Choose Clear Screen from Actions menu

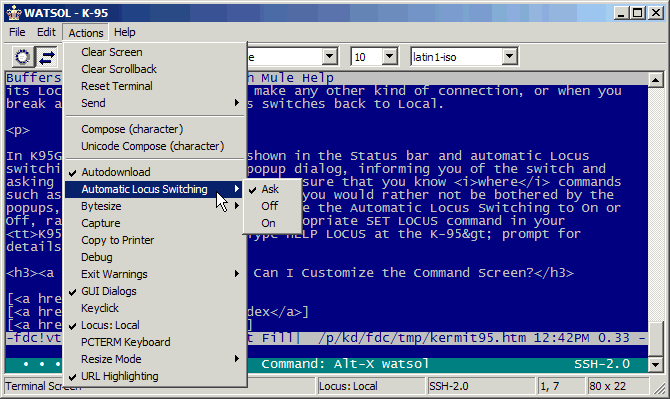pyautogui.click(x=155, y=52)
